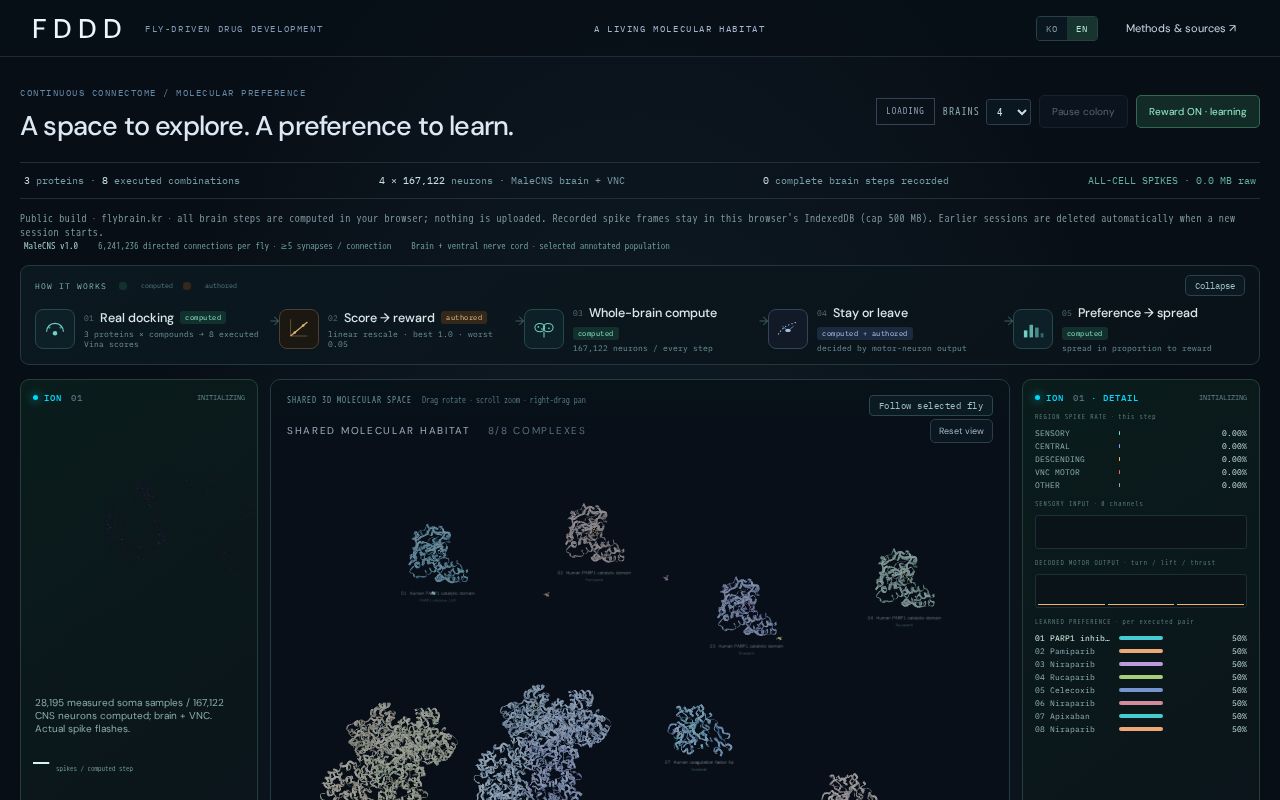Image resolution: width=1280 pixels, height=800 pixels.
Task: Select 07 Apixaban preference row
Action: click(1141, 716)
